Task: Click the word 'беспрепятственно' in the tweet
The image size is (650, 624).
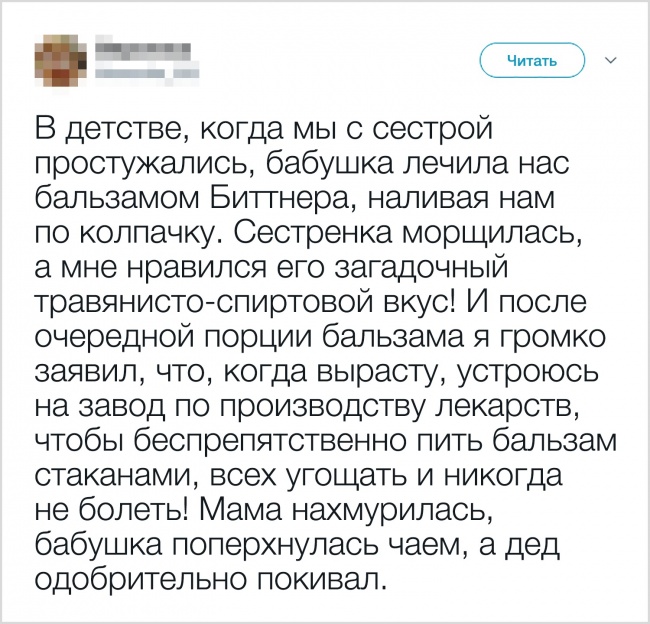Action: pos(248,441)
